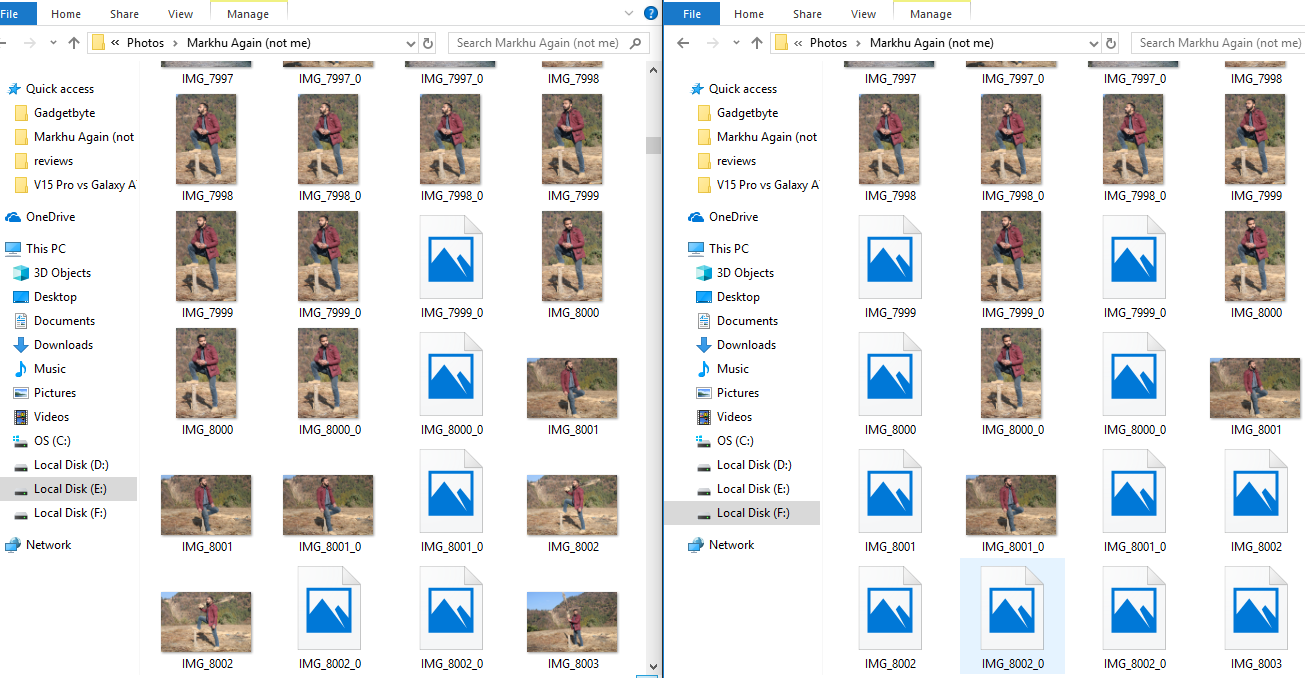The height and width of the screenshot is (678, 1305).
Task: Open Manage tab in left window
Action: (248, 14)
